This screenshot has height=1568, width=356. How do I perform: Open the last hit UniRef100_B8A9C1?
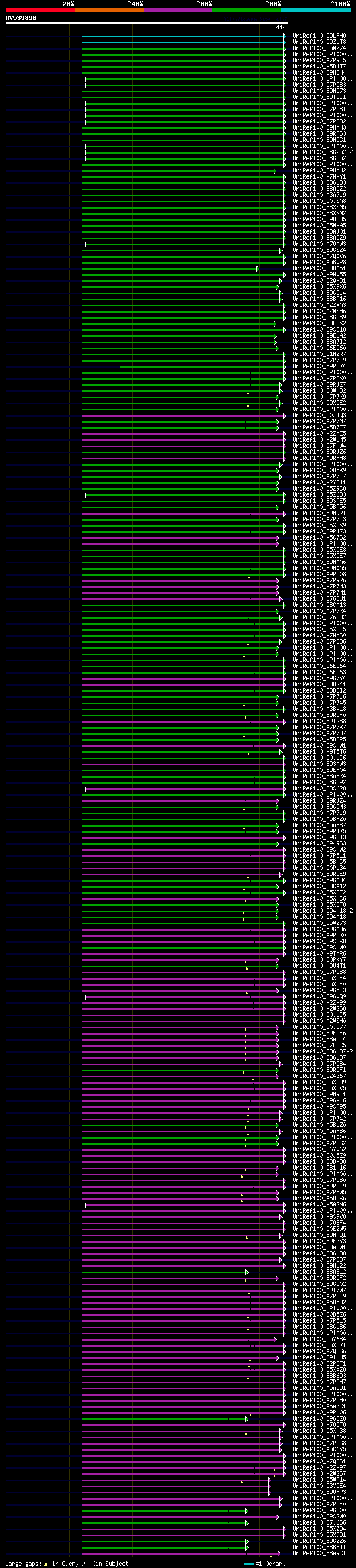(319, 1553)
